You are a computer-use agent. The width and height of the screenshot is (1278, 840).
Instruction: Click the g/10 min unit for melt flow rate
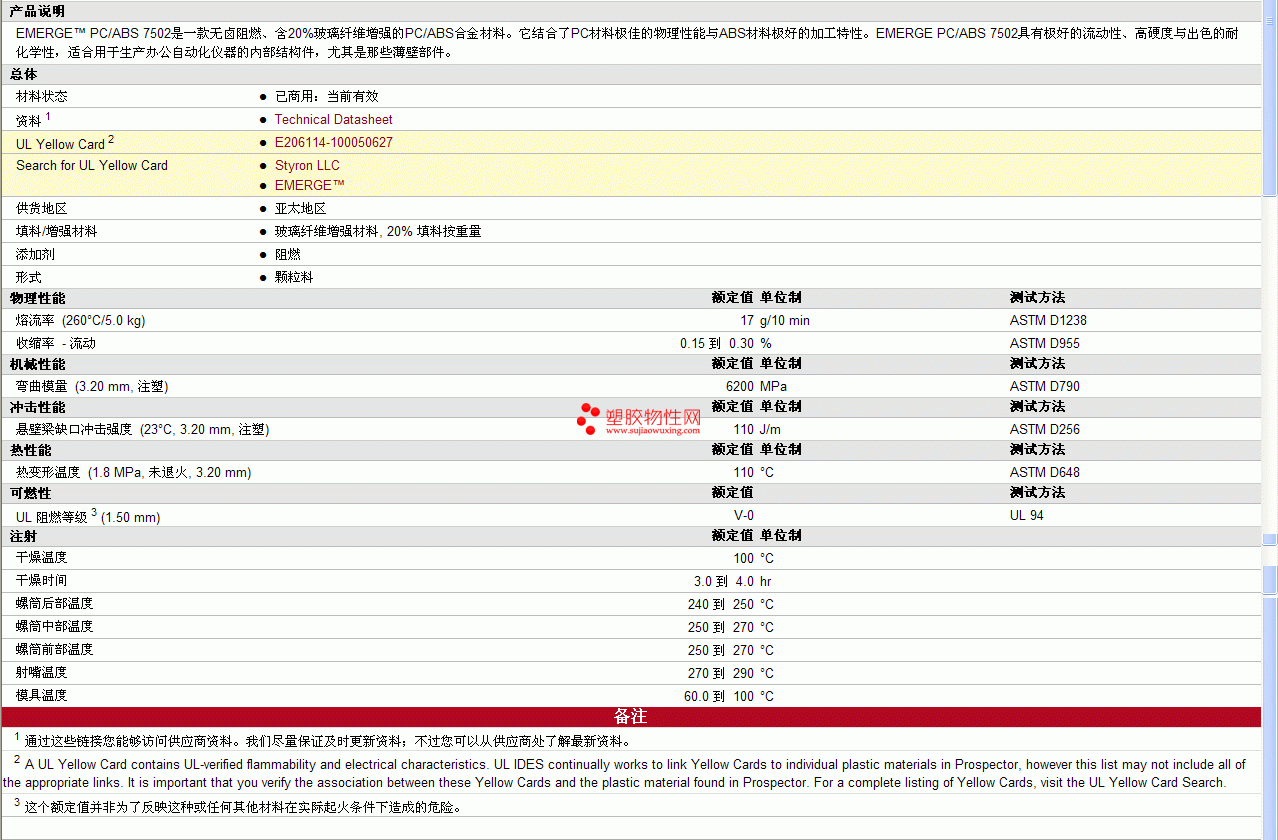[785, 321]
